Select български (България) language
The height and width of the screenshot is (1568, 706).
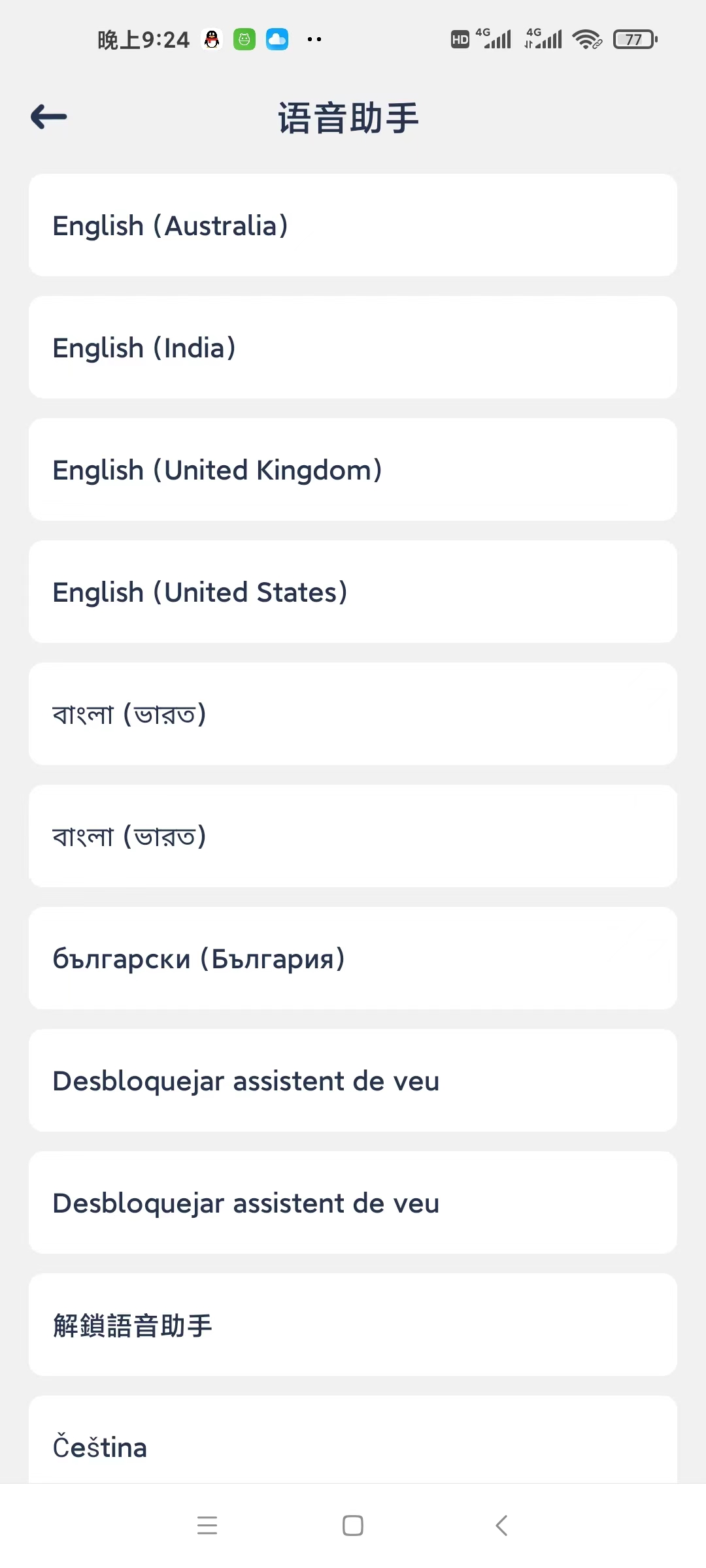(x=353, y=958)
